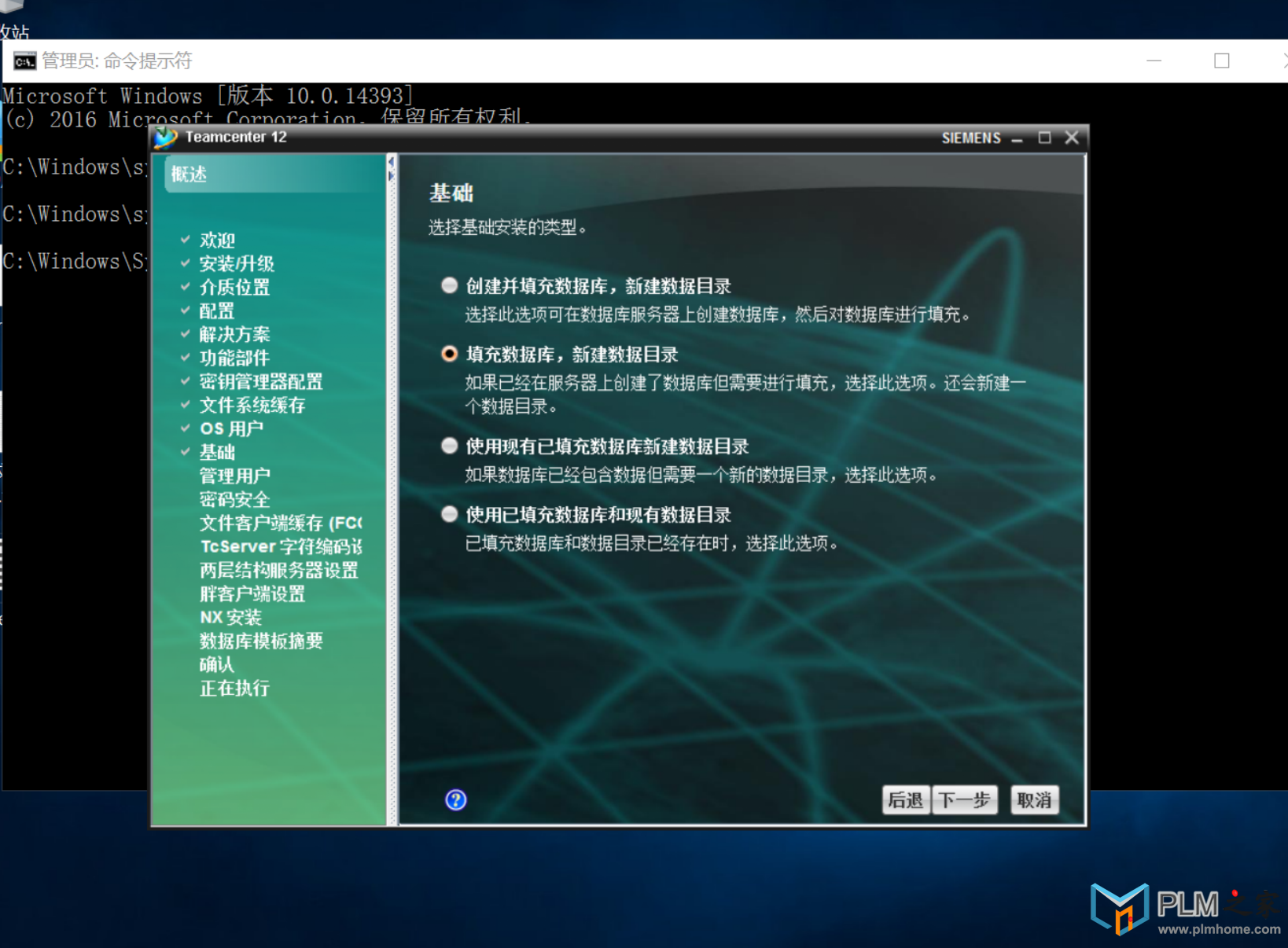This screenshot has height=948, width=1288.
Task: Click the 密码安全 step
Action: [x=234, y=499]
